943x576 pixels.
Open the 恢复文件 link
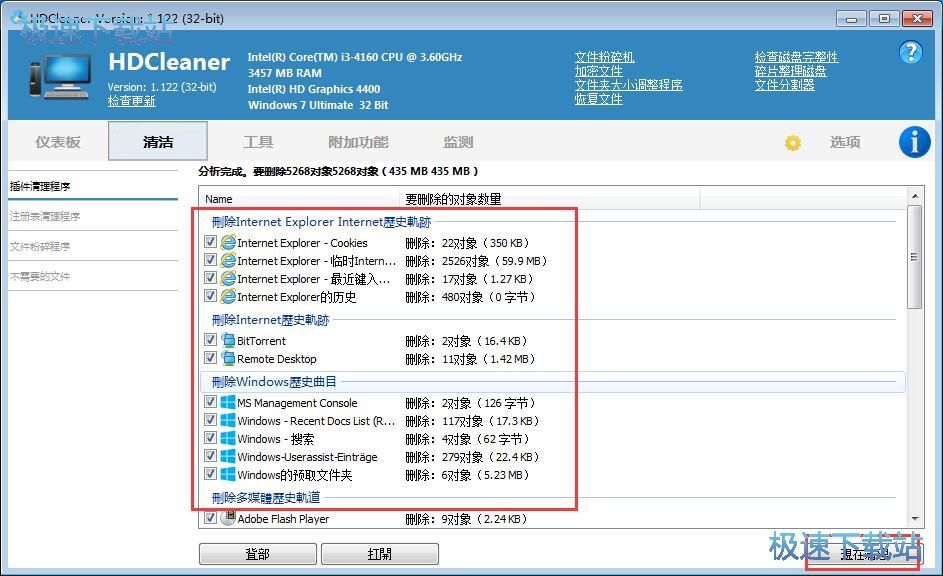[598, 99]
